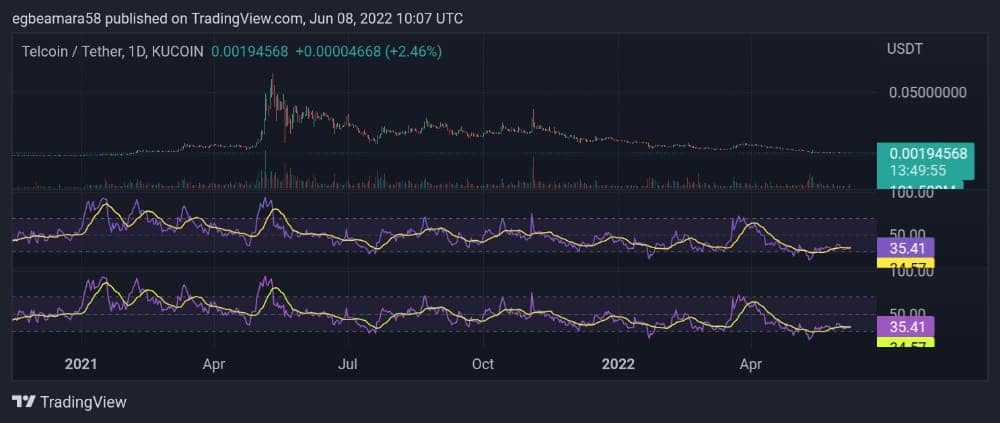
Task: Click the TradingView logo icon
Action: click(x=23, y=402)
